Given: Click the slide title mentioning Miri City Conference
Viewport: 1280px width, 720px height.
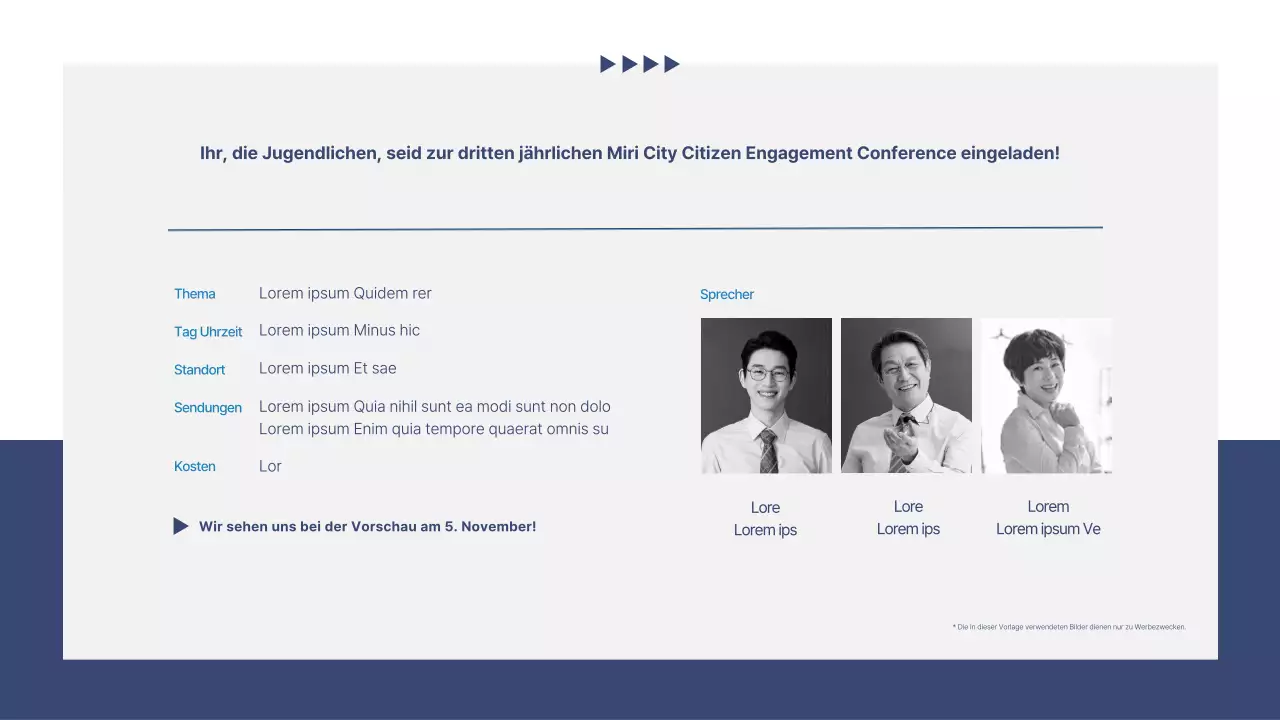Looking at the screenshot, I should tap(630, 153).
